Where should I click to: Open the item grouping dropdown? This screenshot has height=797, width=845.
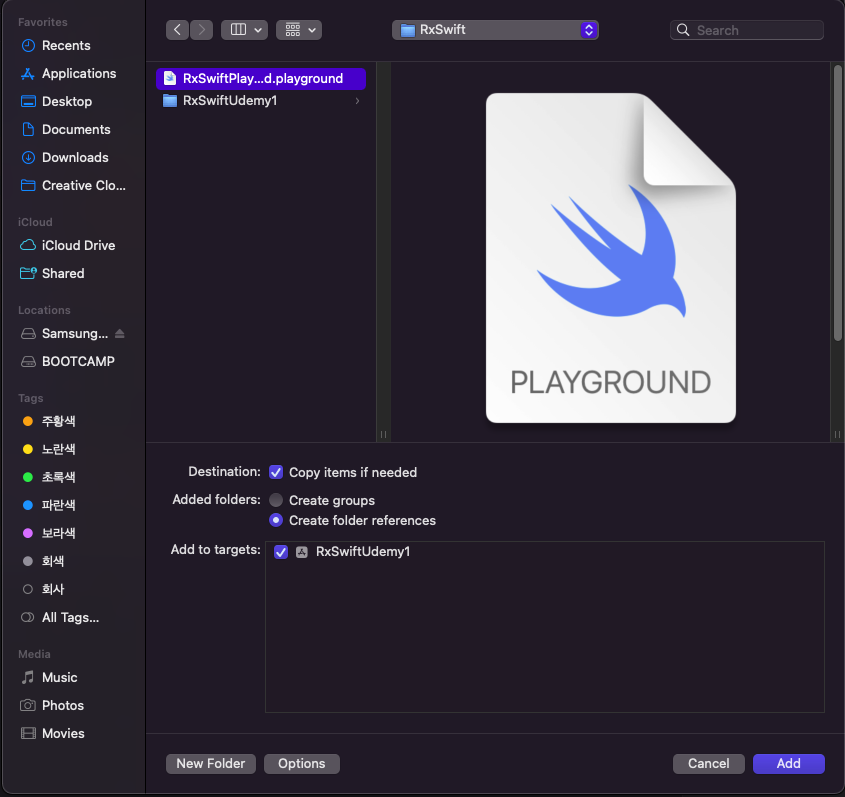pyautogui.click(x=299, y=30)
